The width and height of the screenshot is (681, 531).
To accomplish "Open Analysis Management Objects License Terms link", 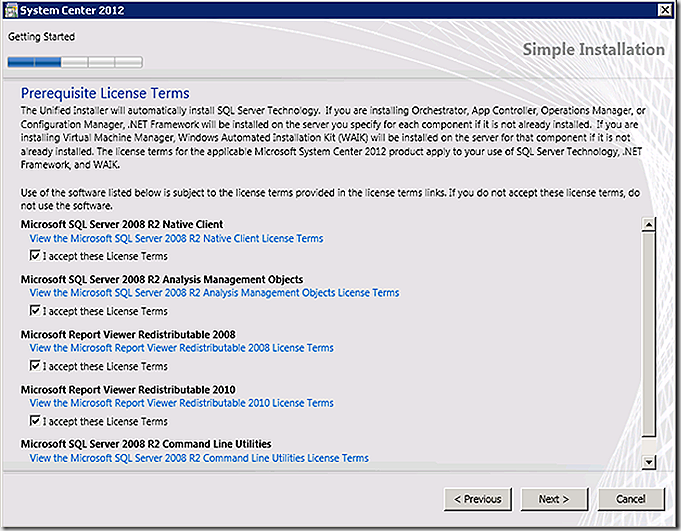I will click(214, 293).
